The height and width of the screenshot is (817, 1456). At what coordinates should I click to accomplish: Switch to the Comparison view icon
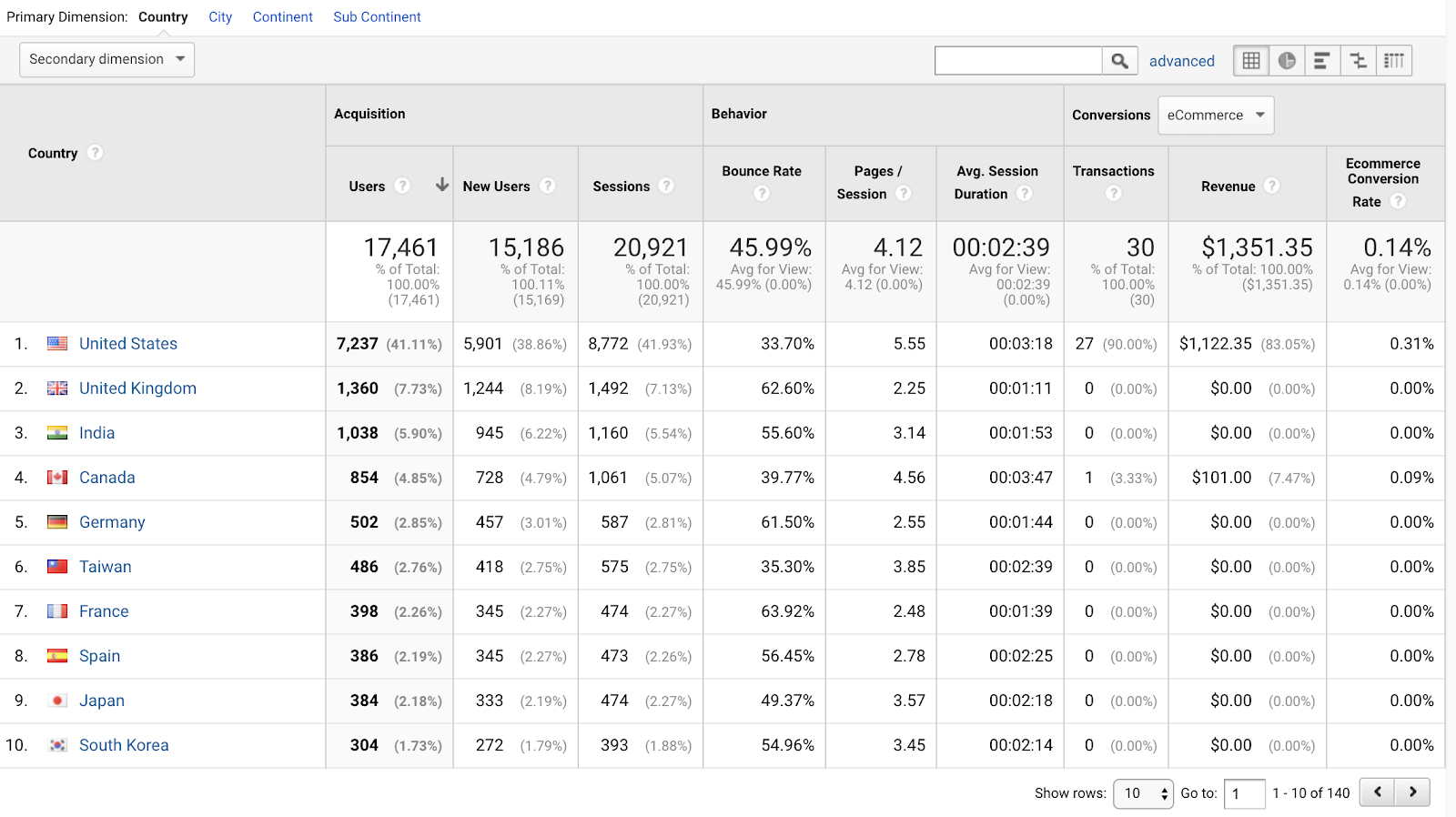(1358, 61)
